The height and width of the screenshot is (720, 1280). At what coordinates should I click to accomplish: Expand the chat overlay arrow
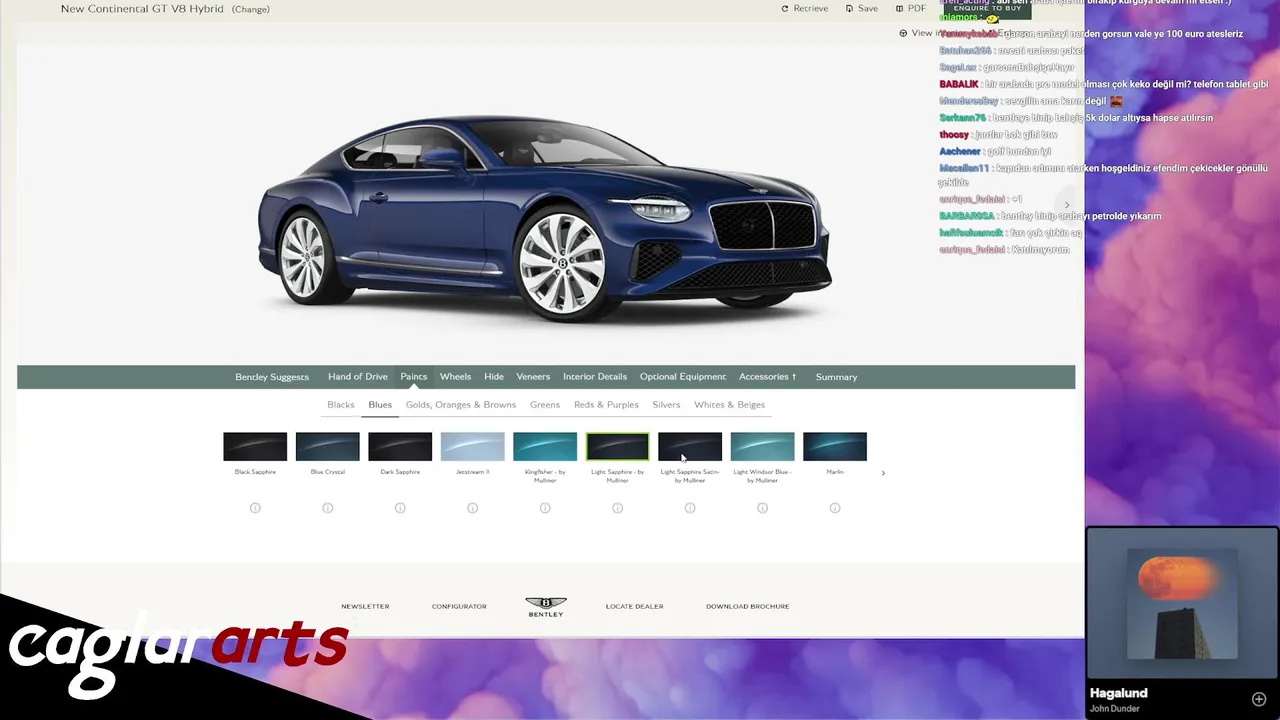[x=1067, y=205]
